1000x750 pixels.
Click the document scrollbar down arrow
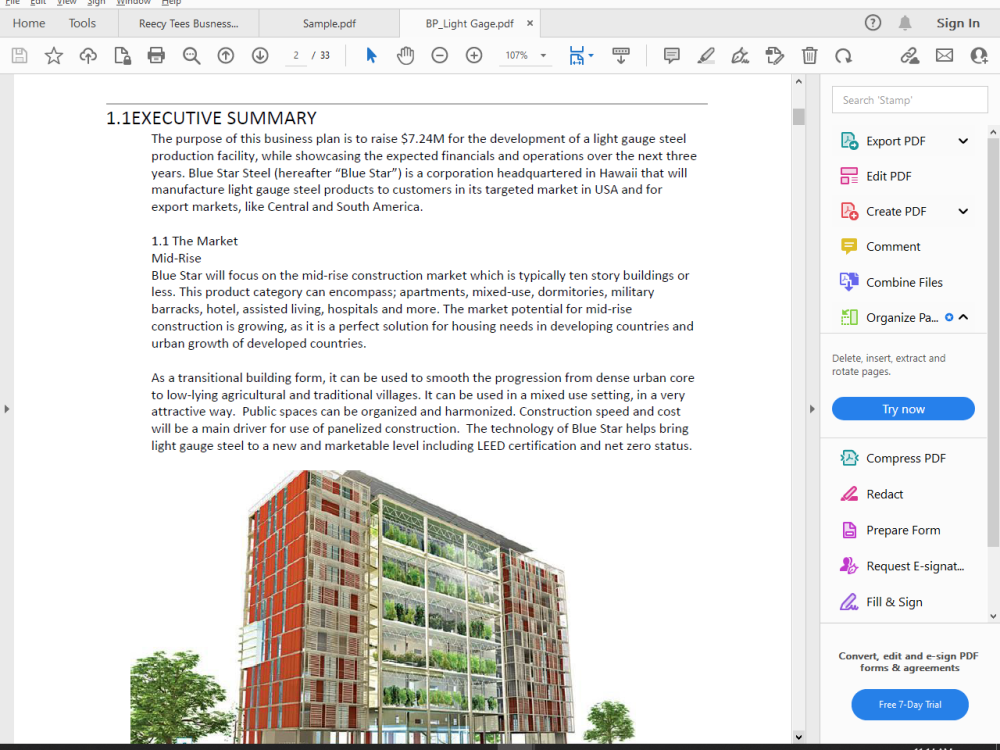coord(798,737)
